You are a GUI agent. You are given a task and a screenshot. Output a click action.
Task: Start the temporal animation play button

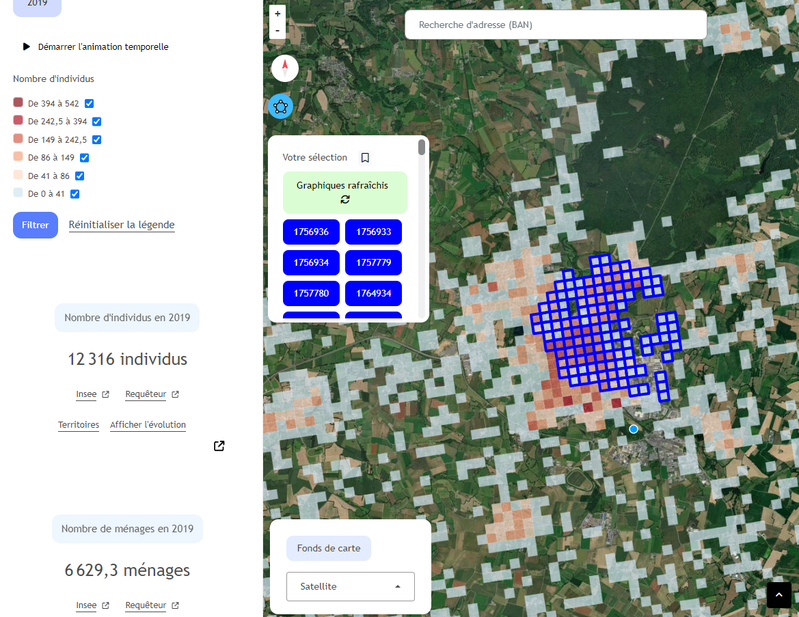[x=27, y=47]
